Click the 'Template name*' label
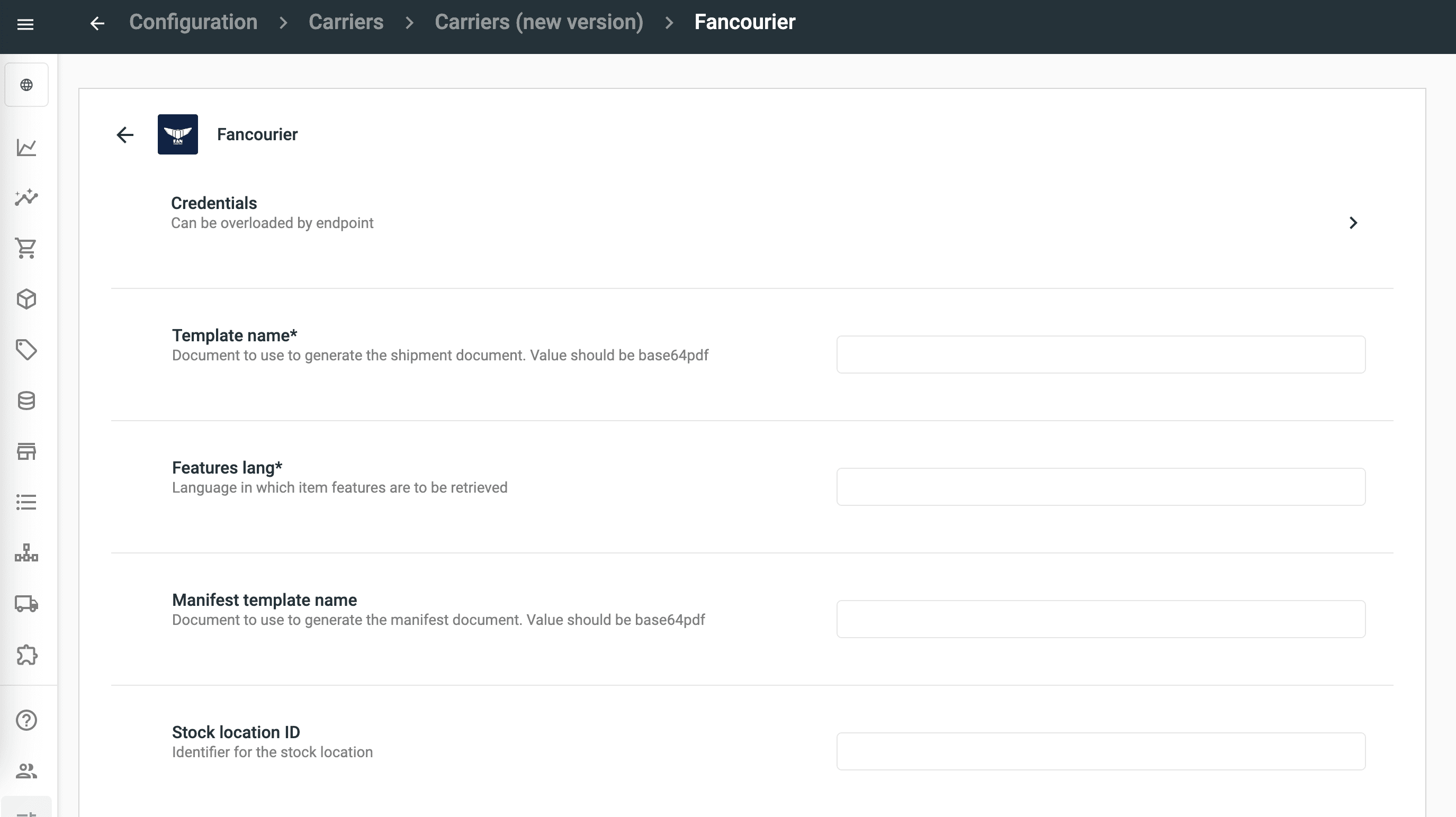Screen dimensions: 1456x817 pos(235,335)
